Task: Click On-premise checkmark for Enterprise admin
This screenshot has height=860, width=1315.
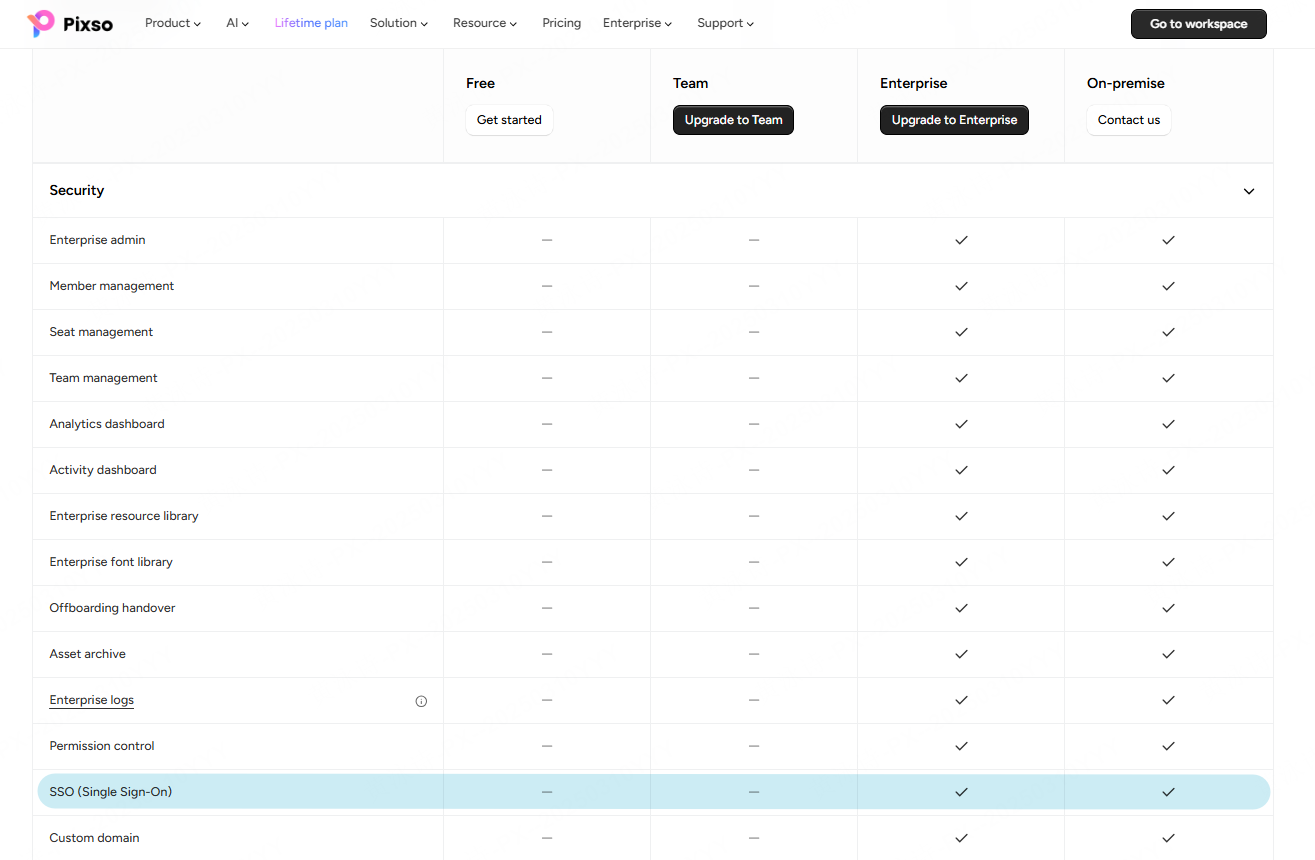Action: [1168, 240]
